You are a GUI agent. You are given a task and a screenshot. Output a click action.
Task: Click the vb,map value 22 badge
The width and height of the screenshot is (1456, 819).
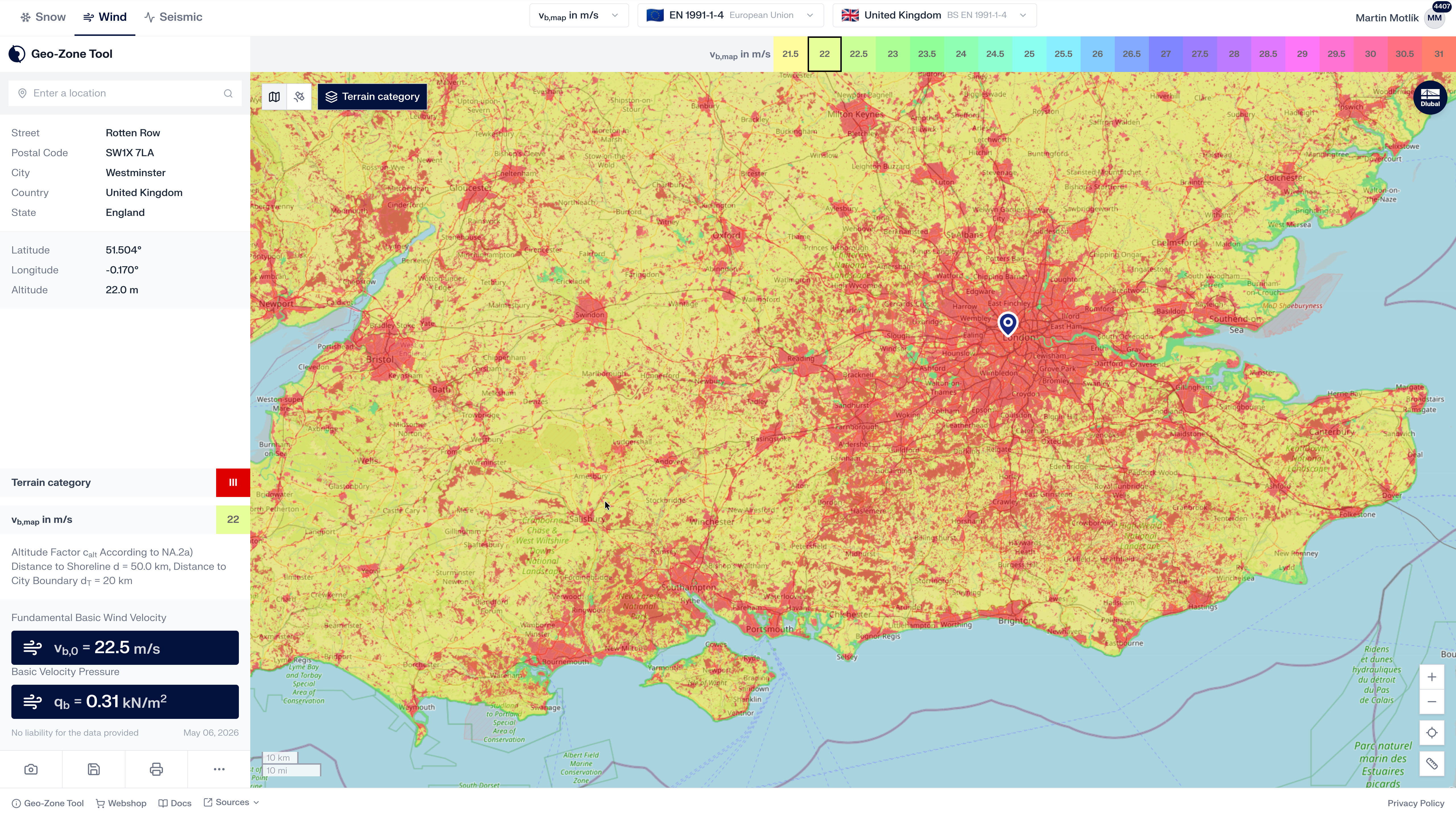click(x=233, y=519)
